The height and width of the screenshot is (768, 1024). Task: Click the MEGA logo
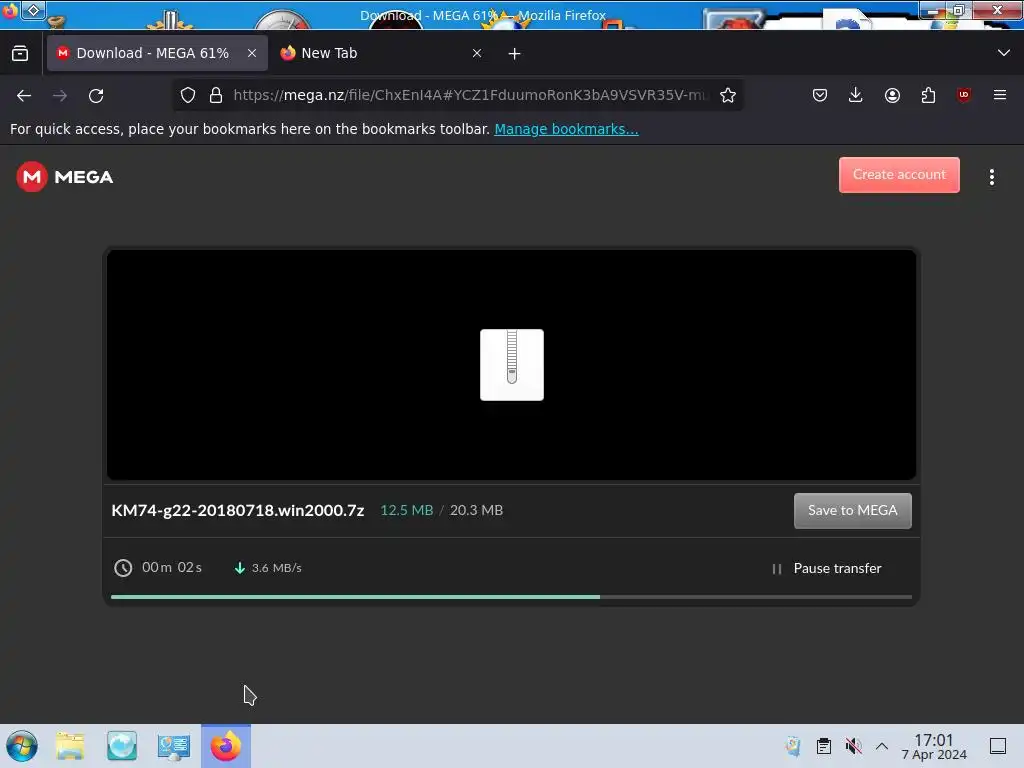(65, 177)
